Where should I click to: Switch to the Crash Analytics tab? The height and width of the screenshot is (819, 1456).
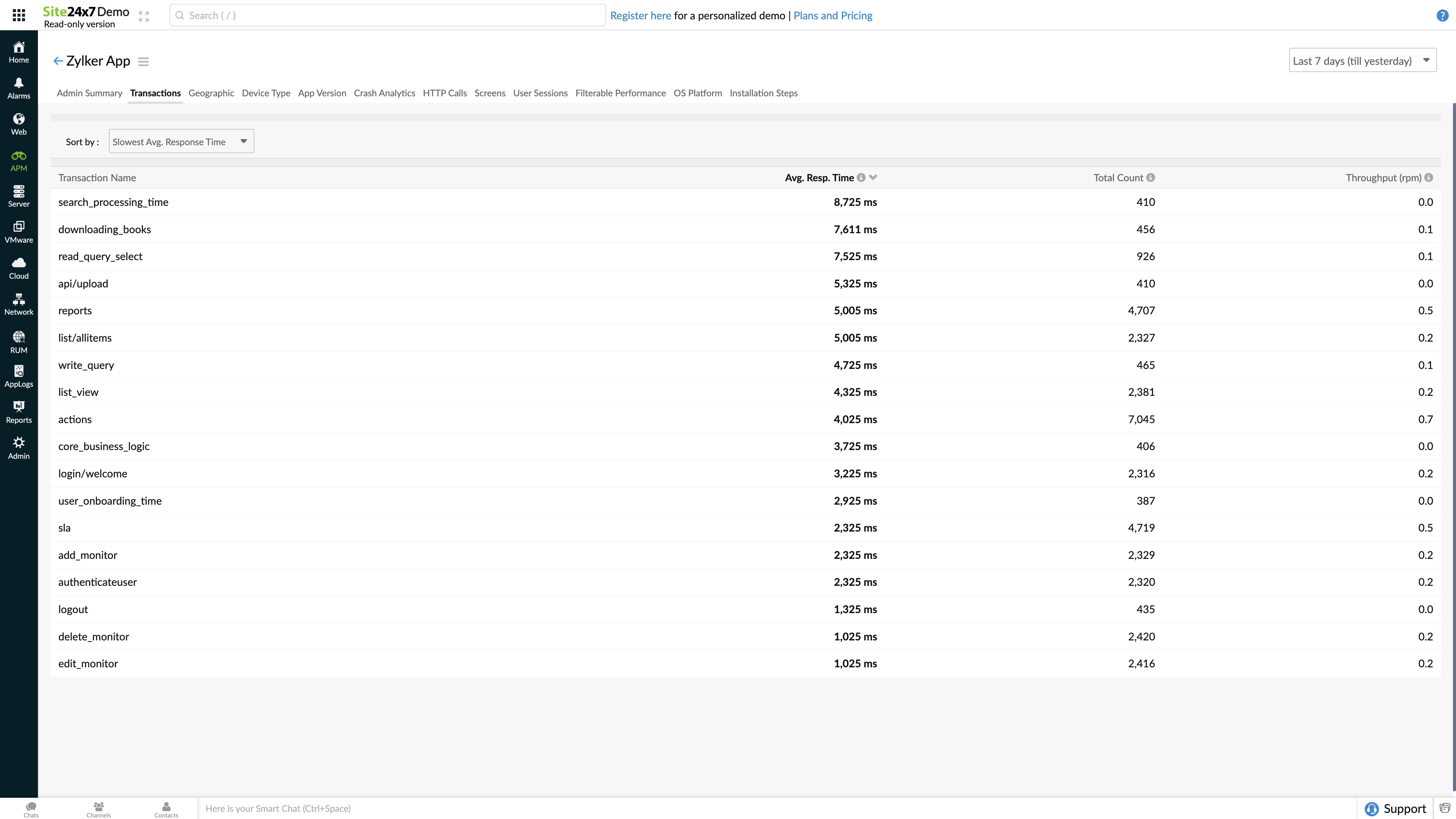click(x=384, y=93)
